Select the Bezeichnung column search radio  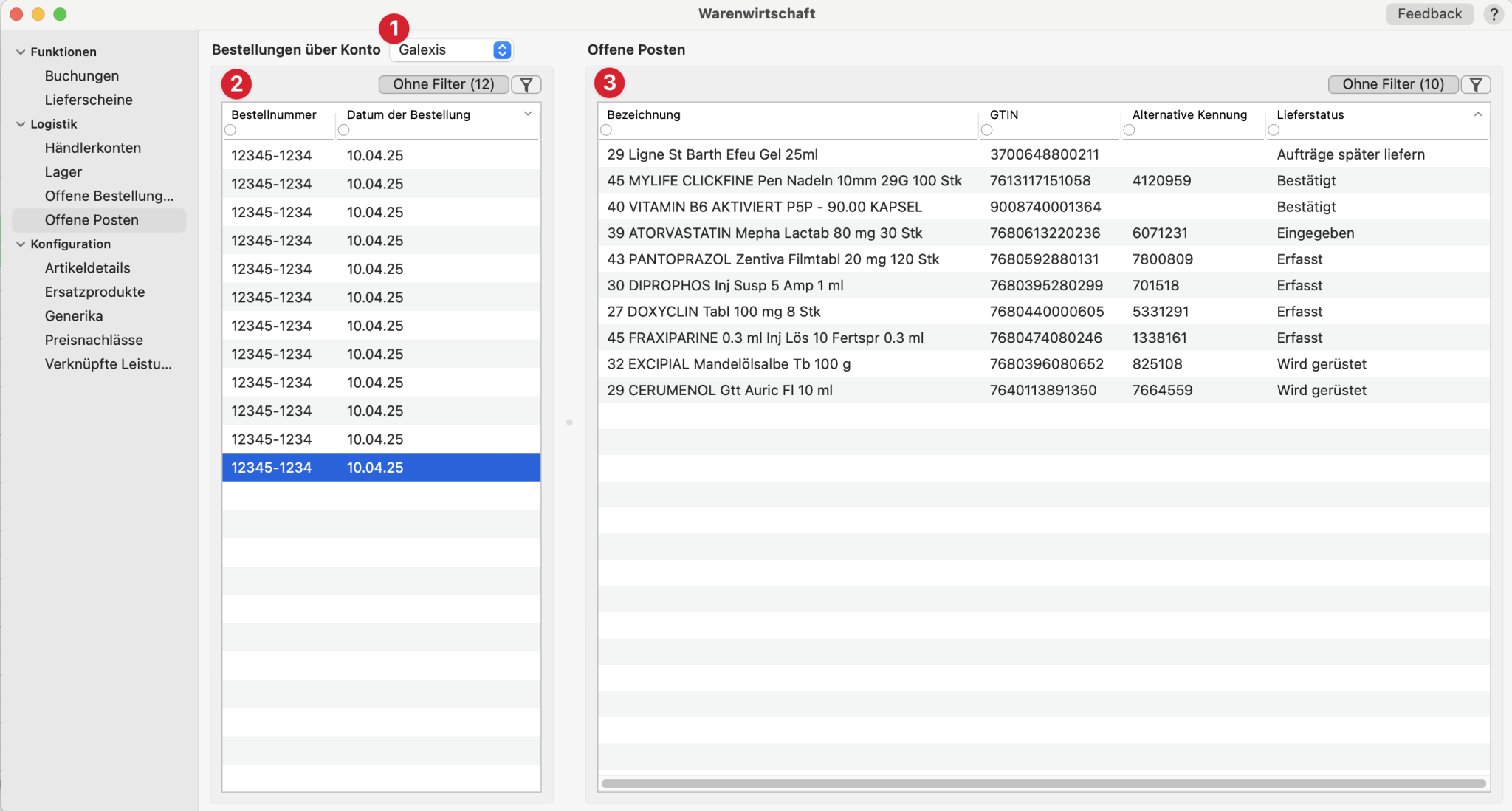tap(606, 130)
